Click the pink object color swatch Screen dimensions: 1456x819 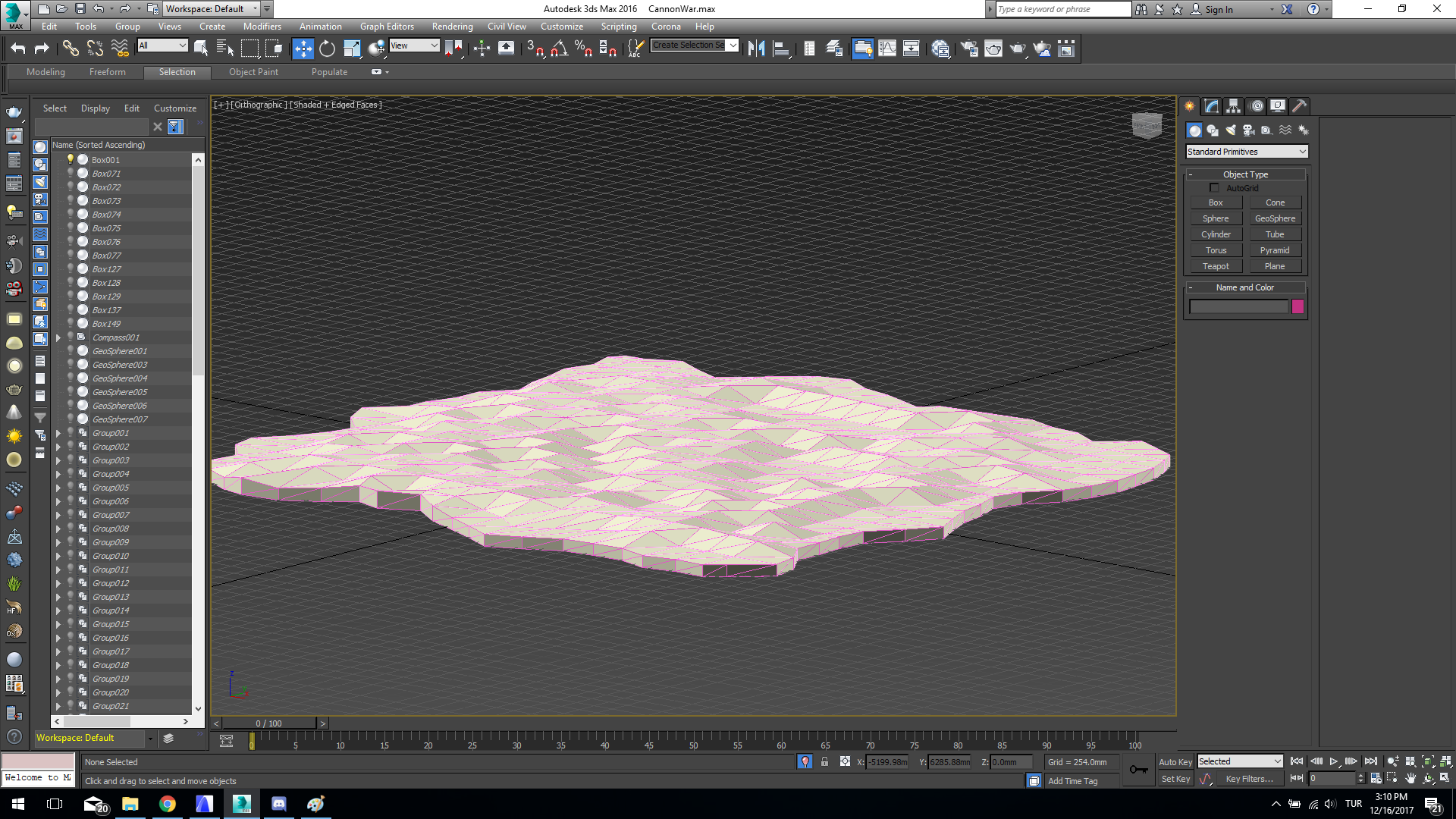click(x=1298, y=306)
